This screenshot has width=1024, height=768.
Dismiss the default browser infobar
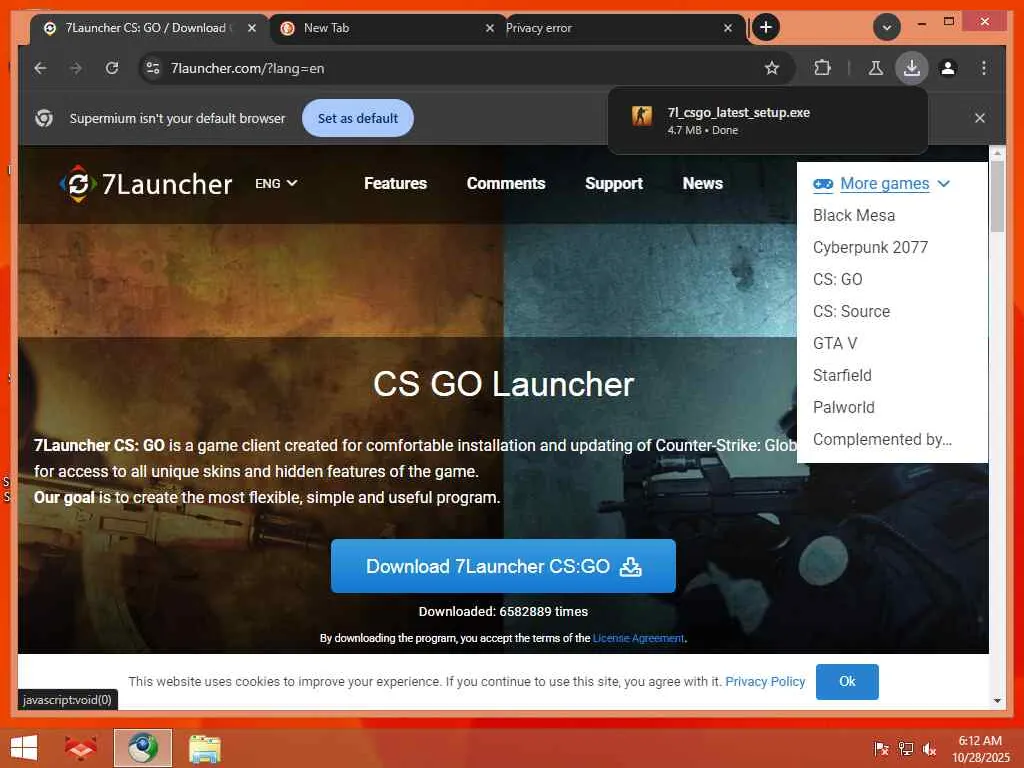coord(980,118)
